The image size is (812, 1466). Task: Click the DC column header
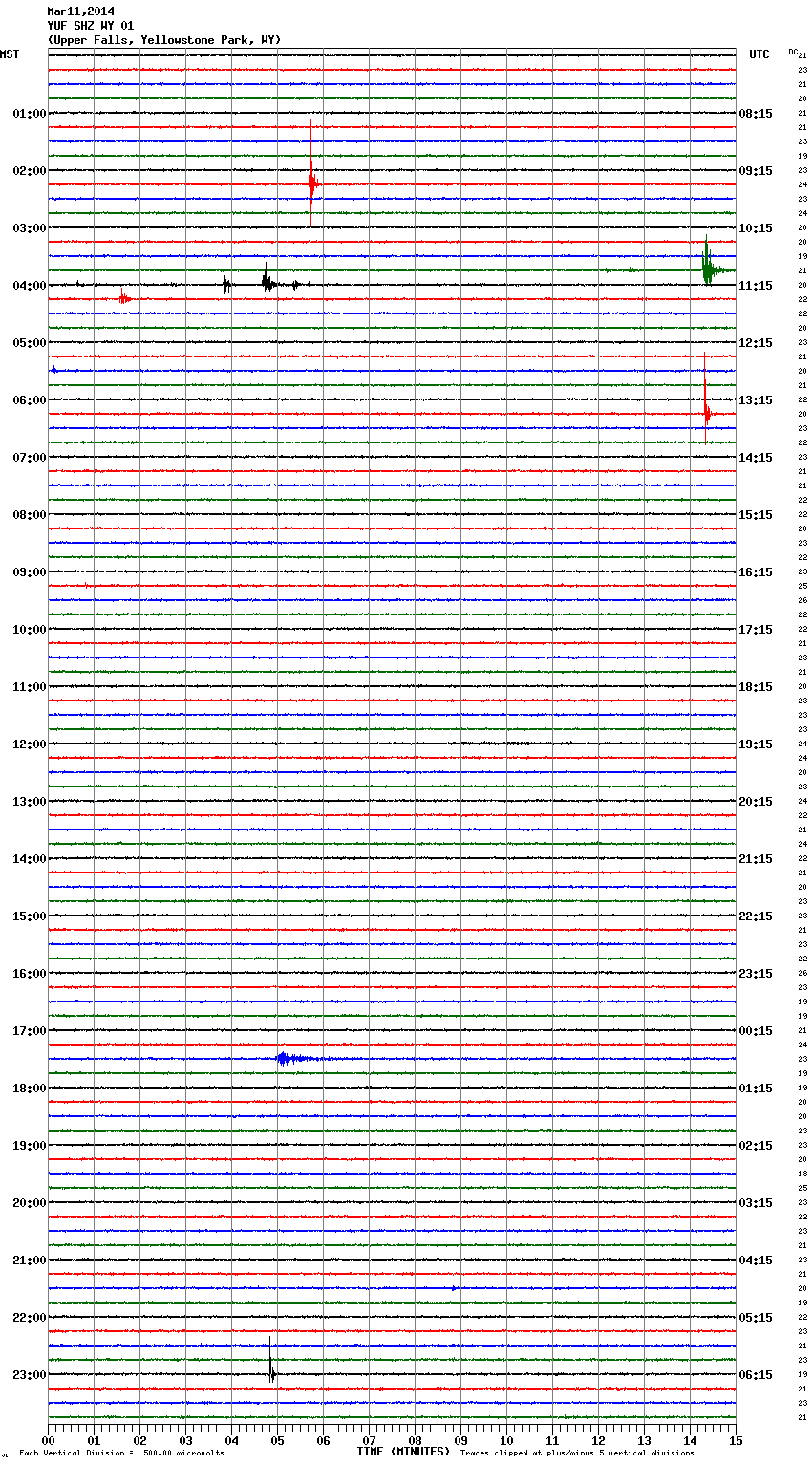[x=793, y=52]
